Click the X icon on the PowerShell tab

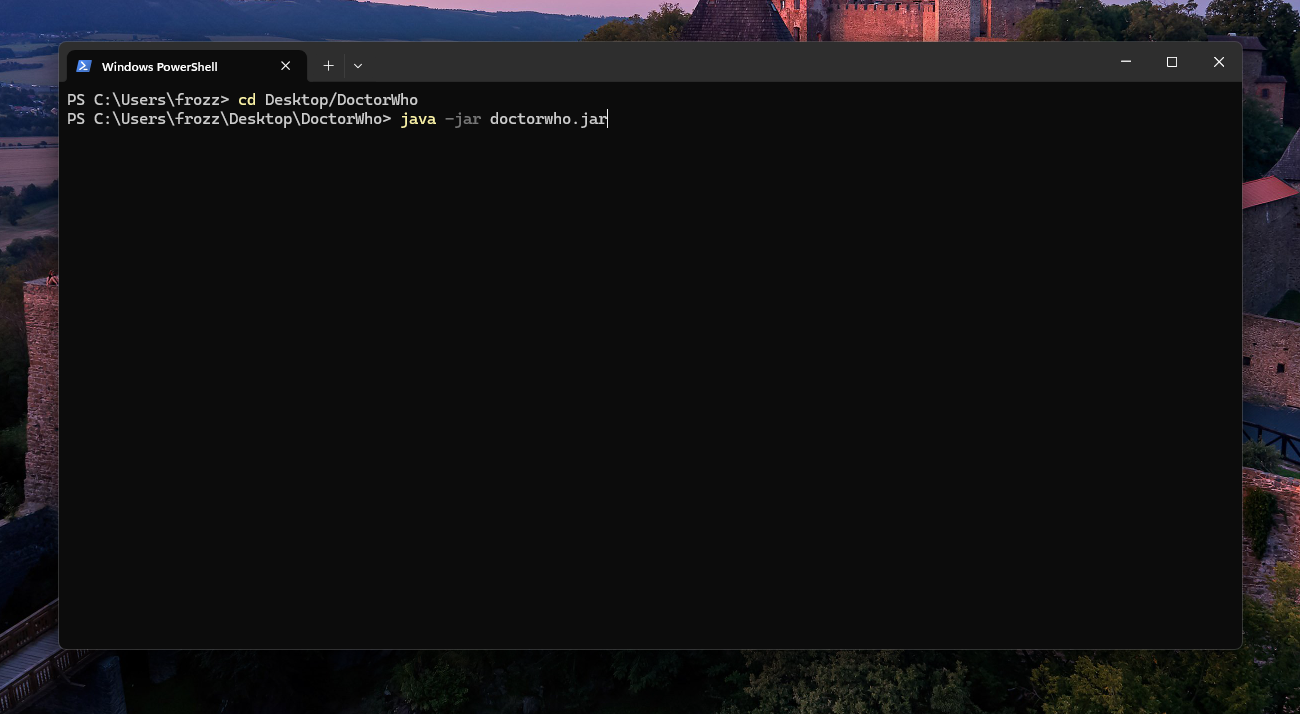click(285, 65)
